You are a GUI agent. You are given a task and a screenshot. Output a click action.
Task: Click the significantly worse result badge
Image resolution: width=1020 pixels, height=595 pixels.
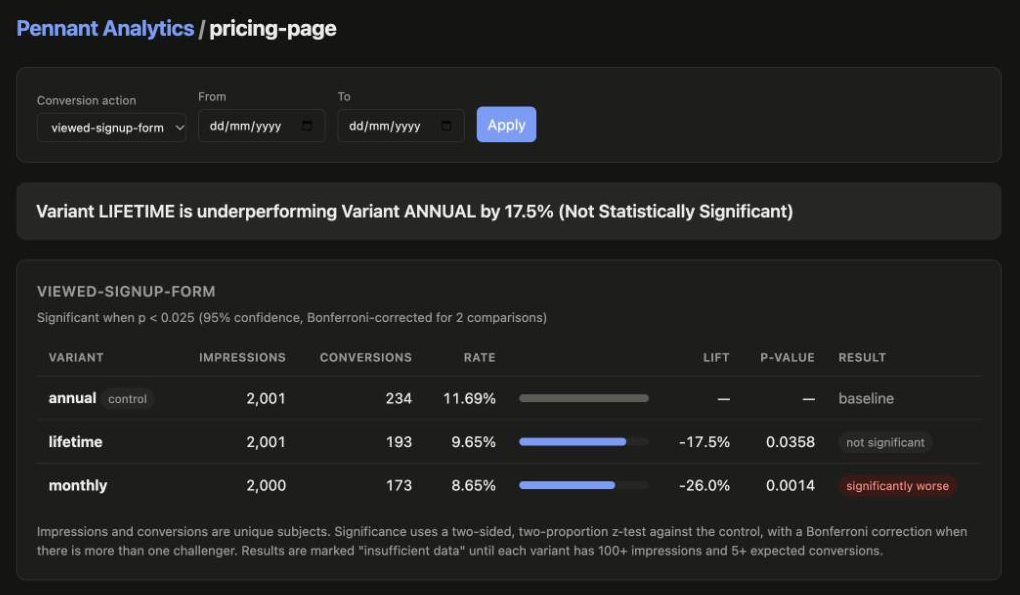click(x=897, y=486)
